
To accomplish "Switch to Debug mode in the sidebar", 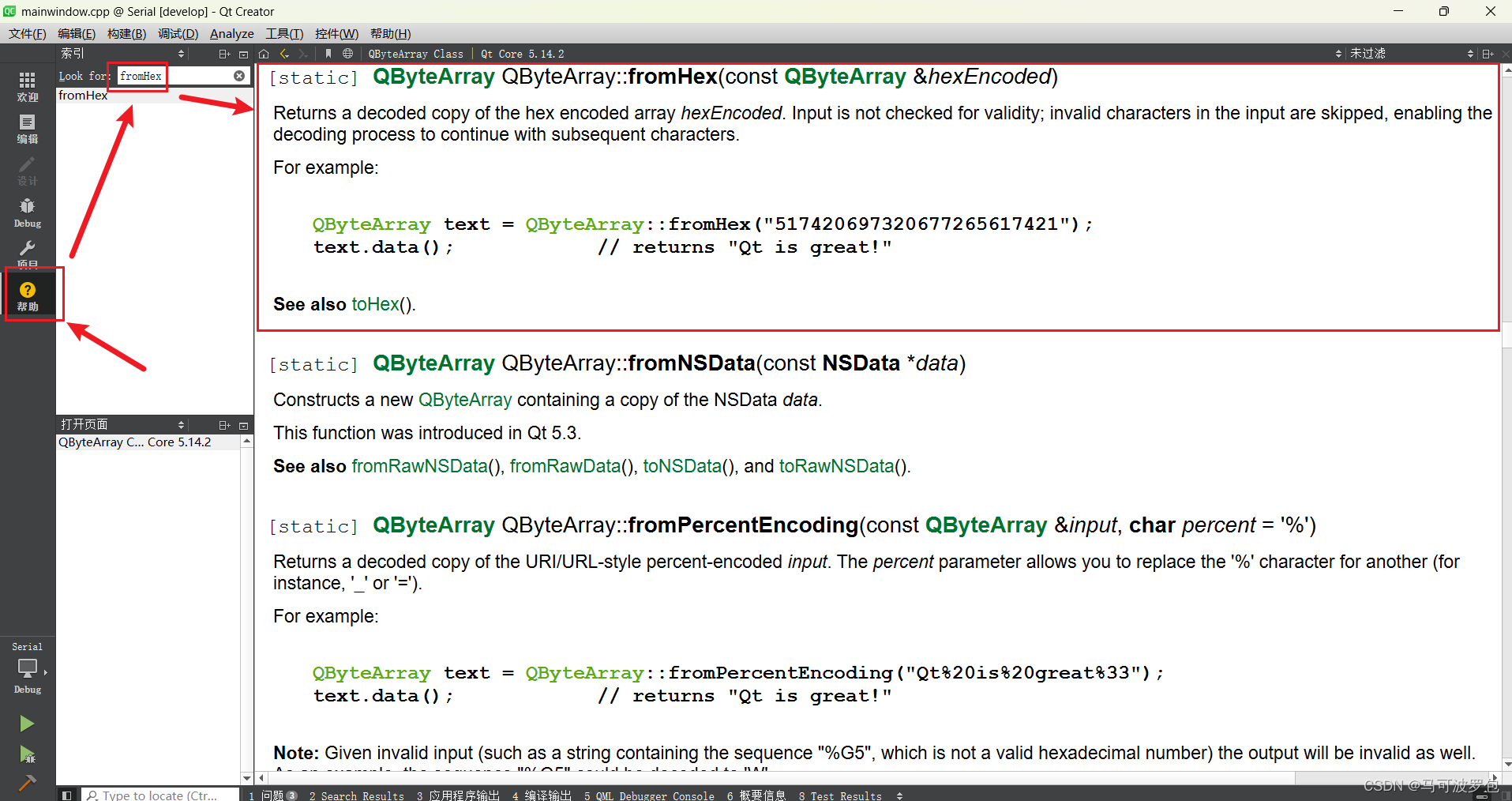I will point(28,212).
